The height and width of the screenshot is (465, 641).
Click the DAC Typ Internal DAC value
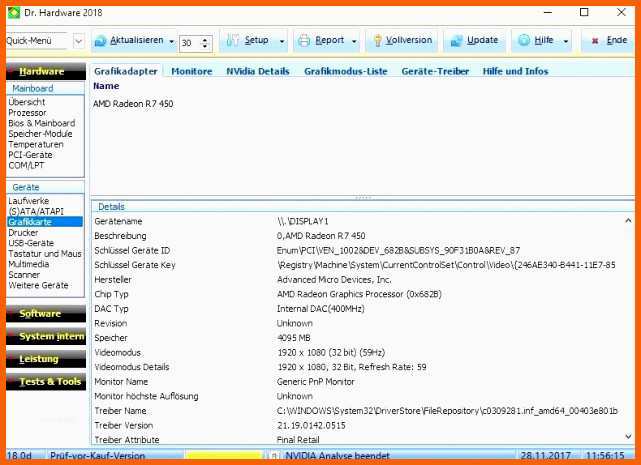tap(320, 309)
